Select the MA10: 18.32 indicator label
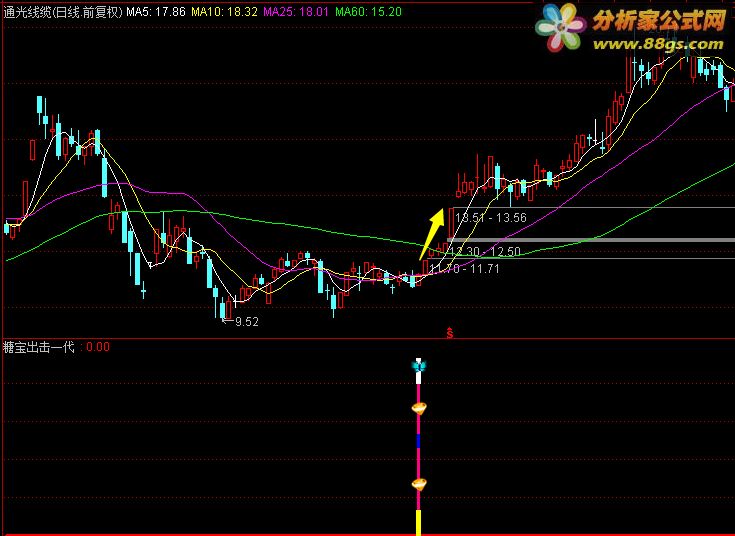 tap(224, 12)
